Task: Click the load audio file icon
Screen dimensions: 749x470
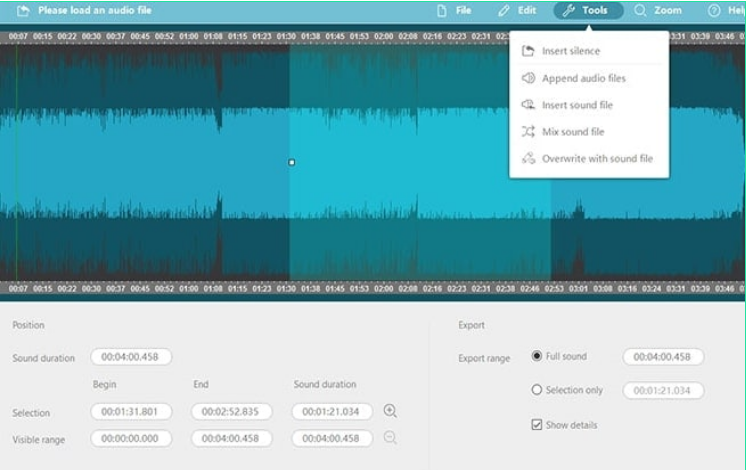Action: (x=23, y=11)
